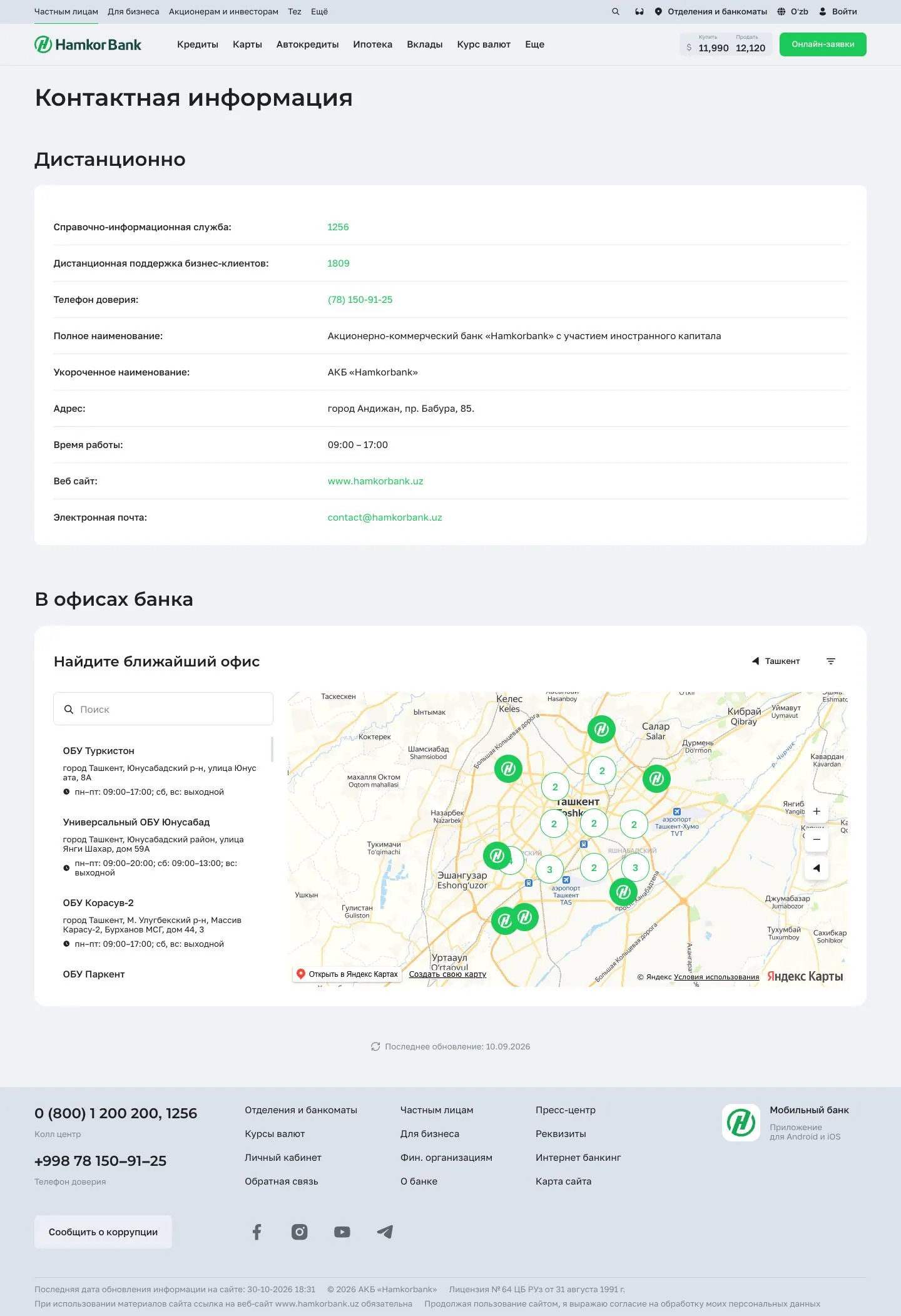Open the bank's YouTube channel
The width and height of the screenshot is (901, 1316).
pos(342,1232)
